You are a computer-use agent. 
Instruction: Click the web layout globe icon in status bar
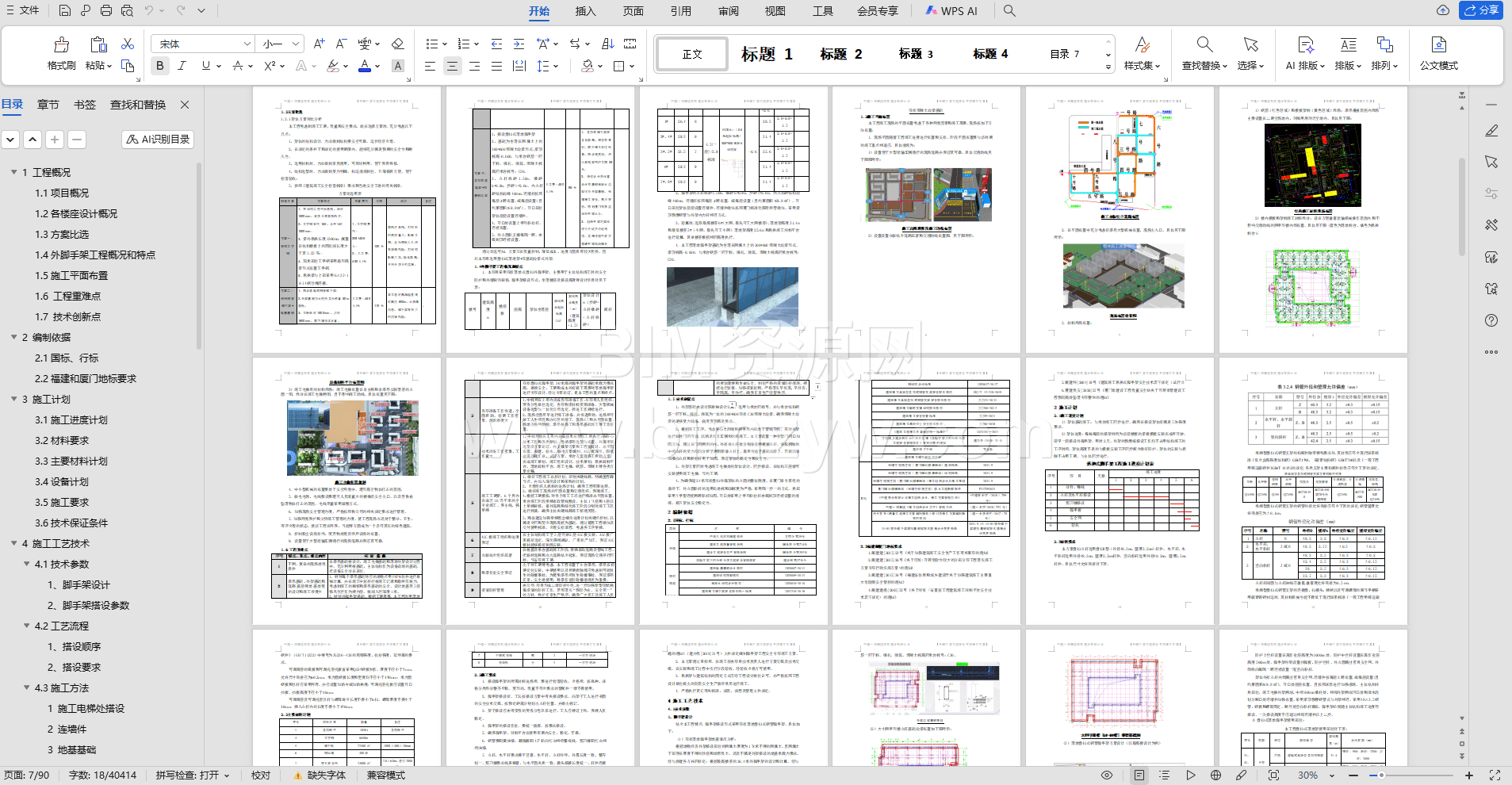tap(1215, 775)
